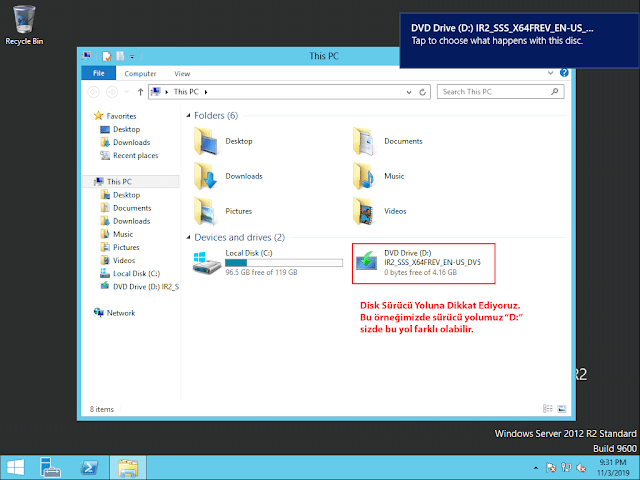
Task: Select the DVD Drive (D:) drive icon
Action: click(366, 261)
